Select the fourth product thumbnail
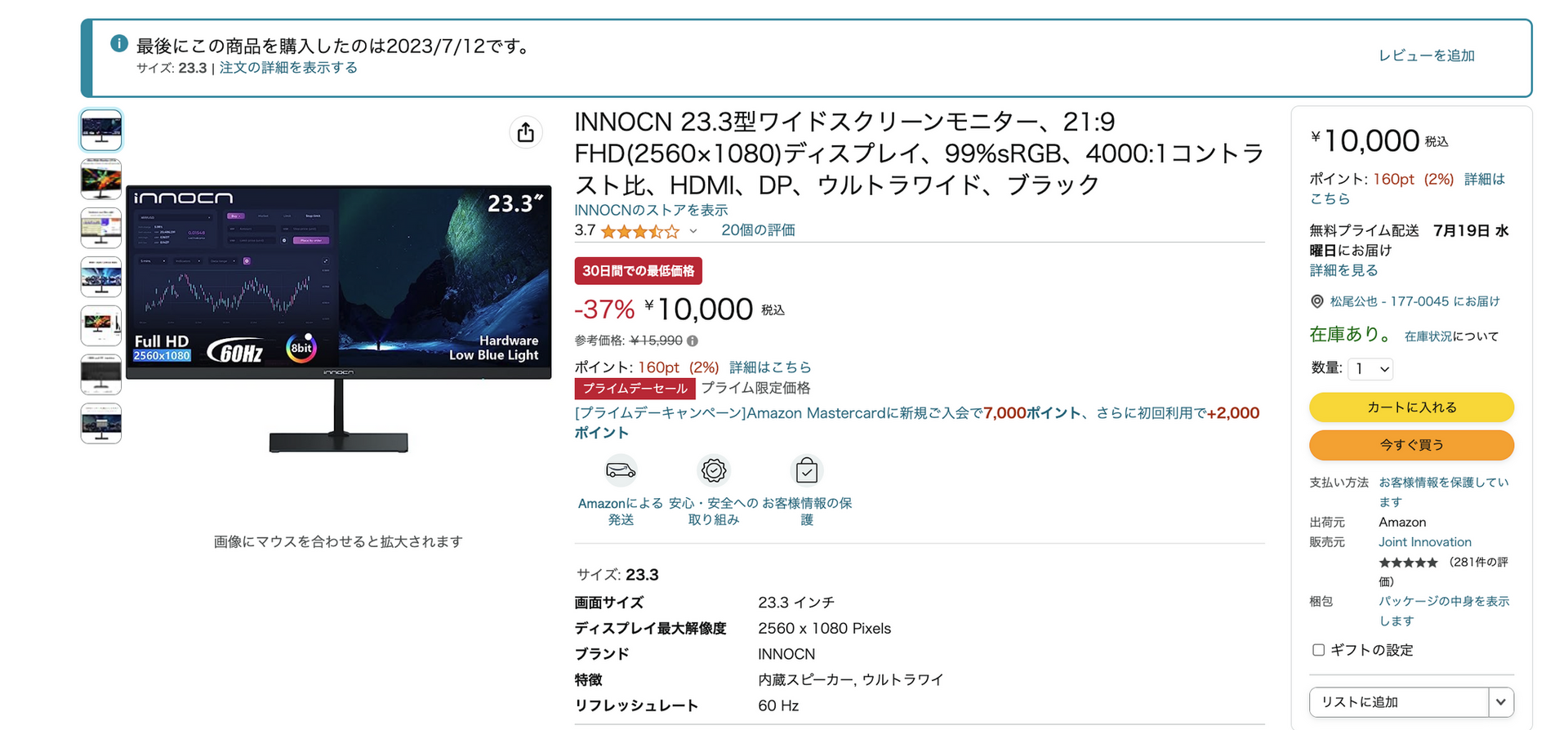The width and height of the screenshot is (1568, 730). click(x=101, y=277)
